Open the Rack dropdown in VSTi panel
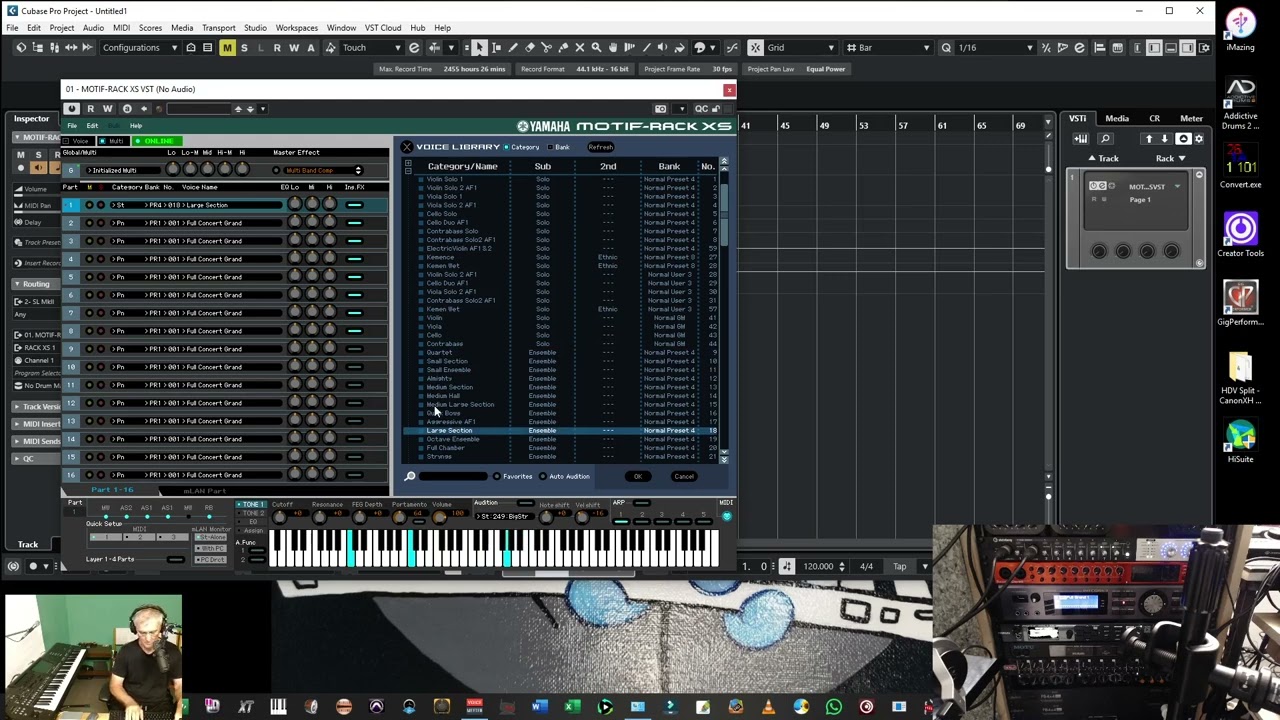Viewport: 1280px width, 720px height. pos(1170,158)
